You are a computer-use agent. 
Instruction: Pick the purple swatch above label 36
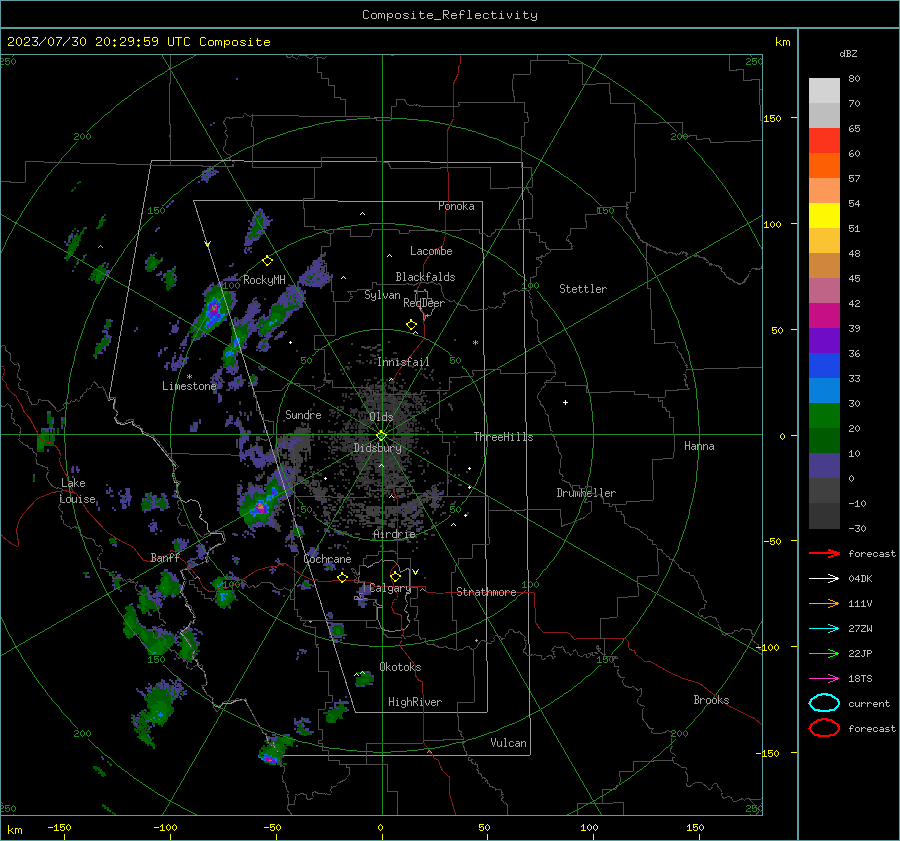824,340
